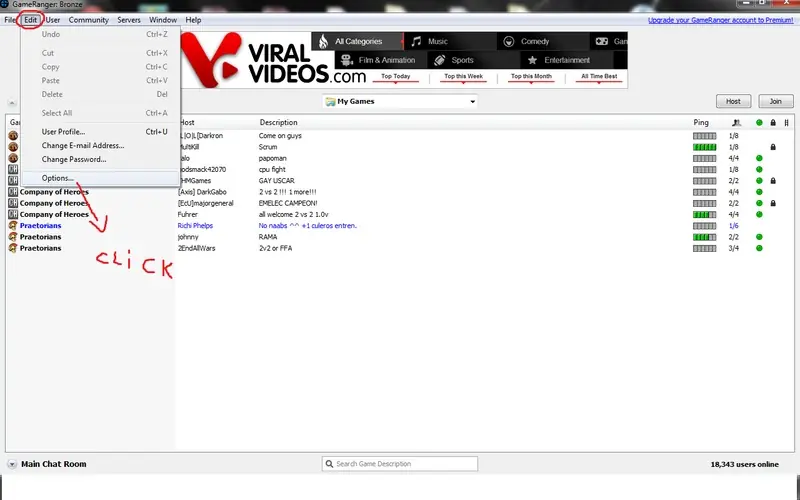Open the Edit menu

[x=31, y=20]
